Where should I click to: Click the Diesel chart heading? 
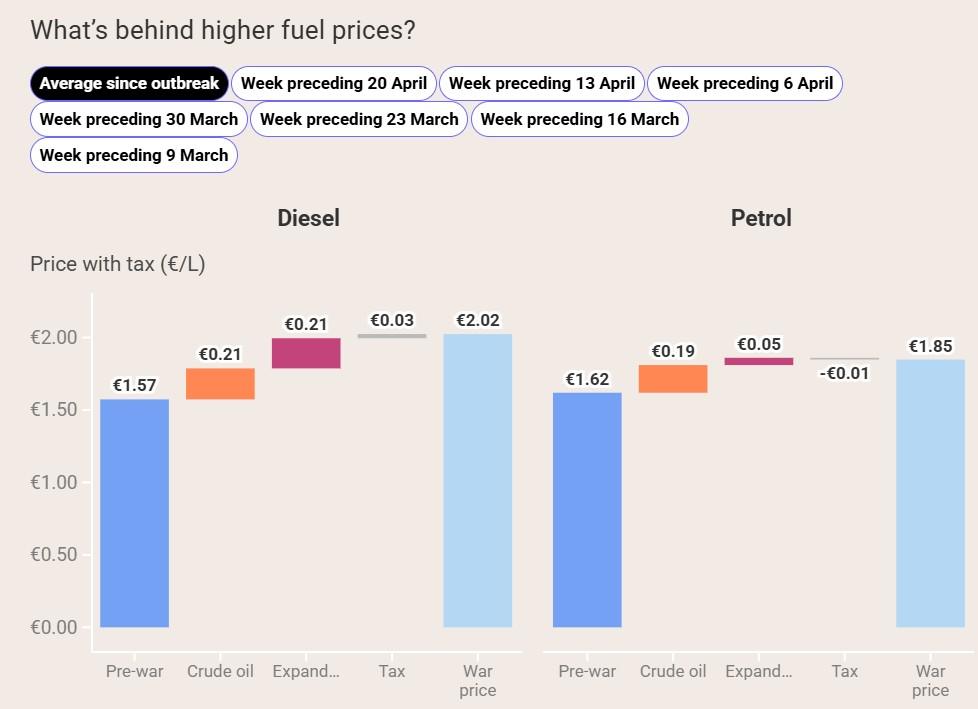click(x=308, y=218)
